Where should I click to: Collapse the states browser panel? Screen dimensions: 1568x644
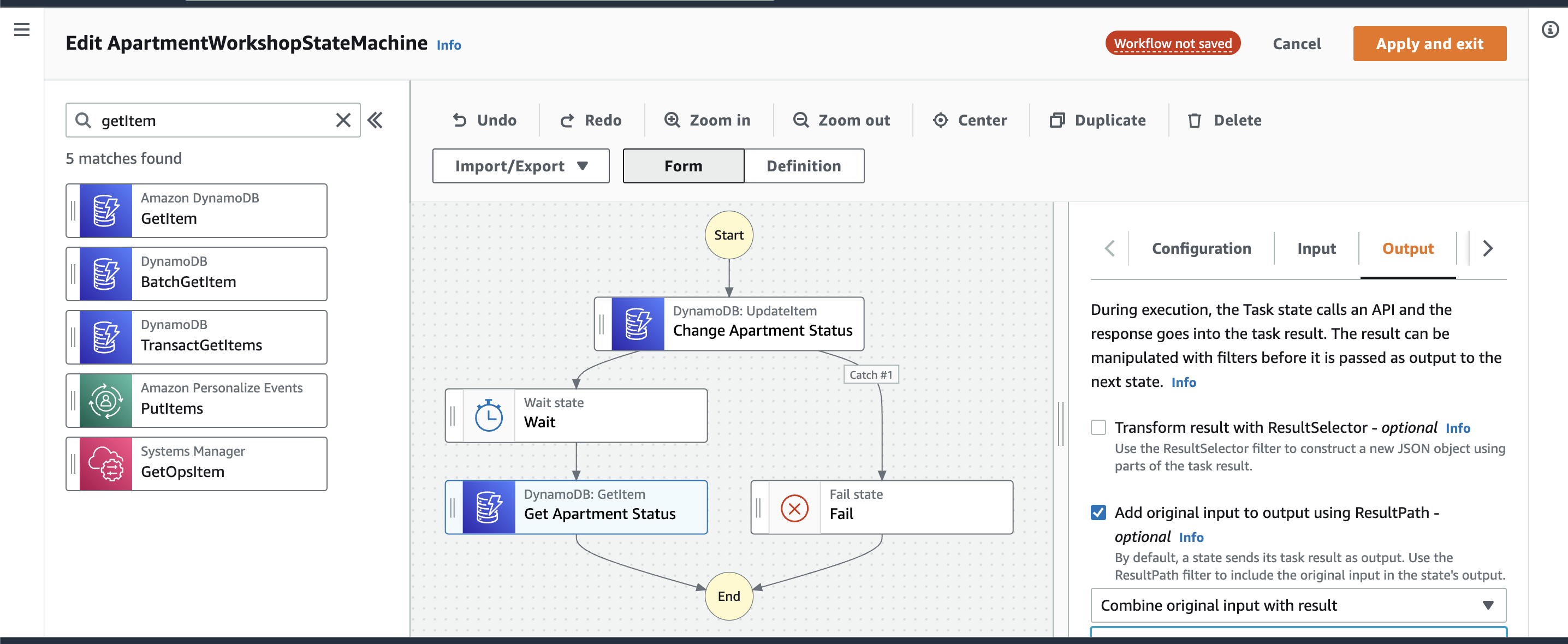(375, 120)
